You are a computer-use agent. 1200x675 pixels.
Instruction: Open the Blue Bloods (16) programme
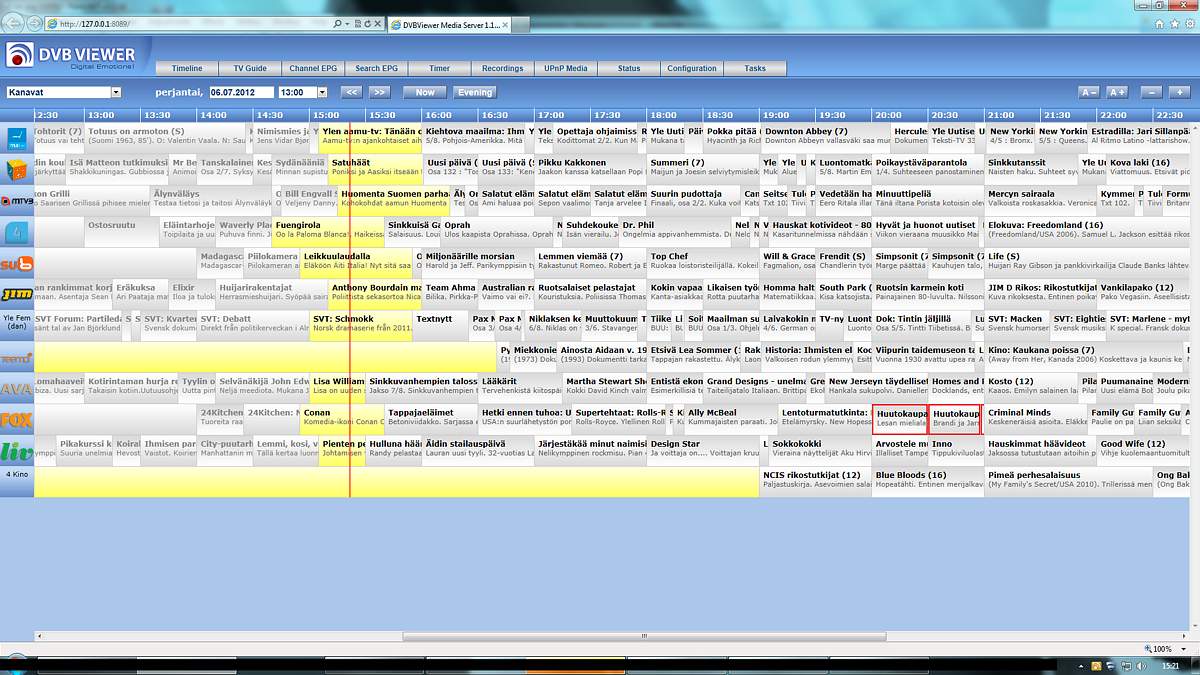pyautogui.click(x=927, y=480)
